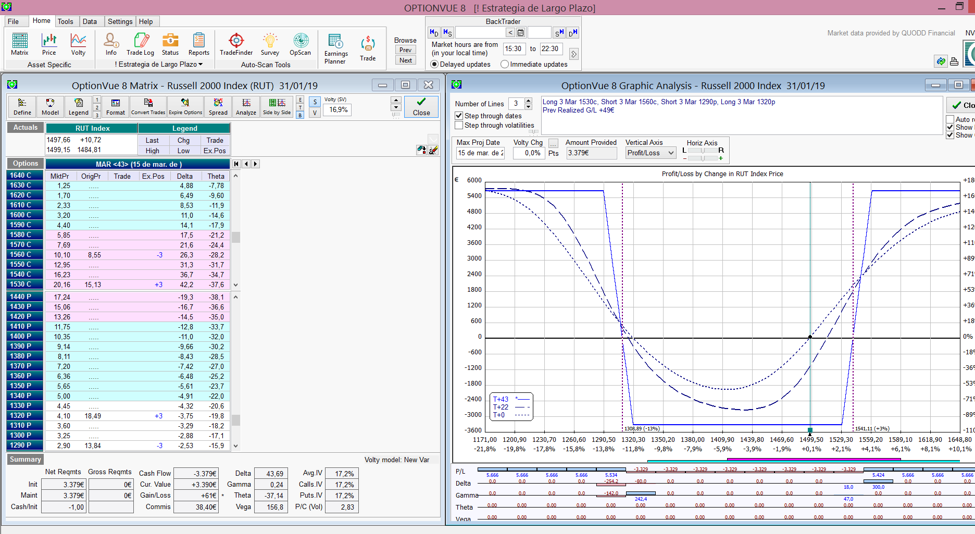Open the Estrategia de Largo Plazo dropdown
The image size is (975, 534).
point(159,64)
